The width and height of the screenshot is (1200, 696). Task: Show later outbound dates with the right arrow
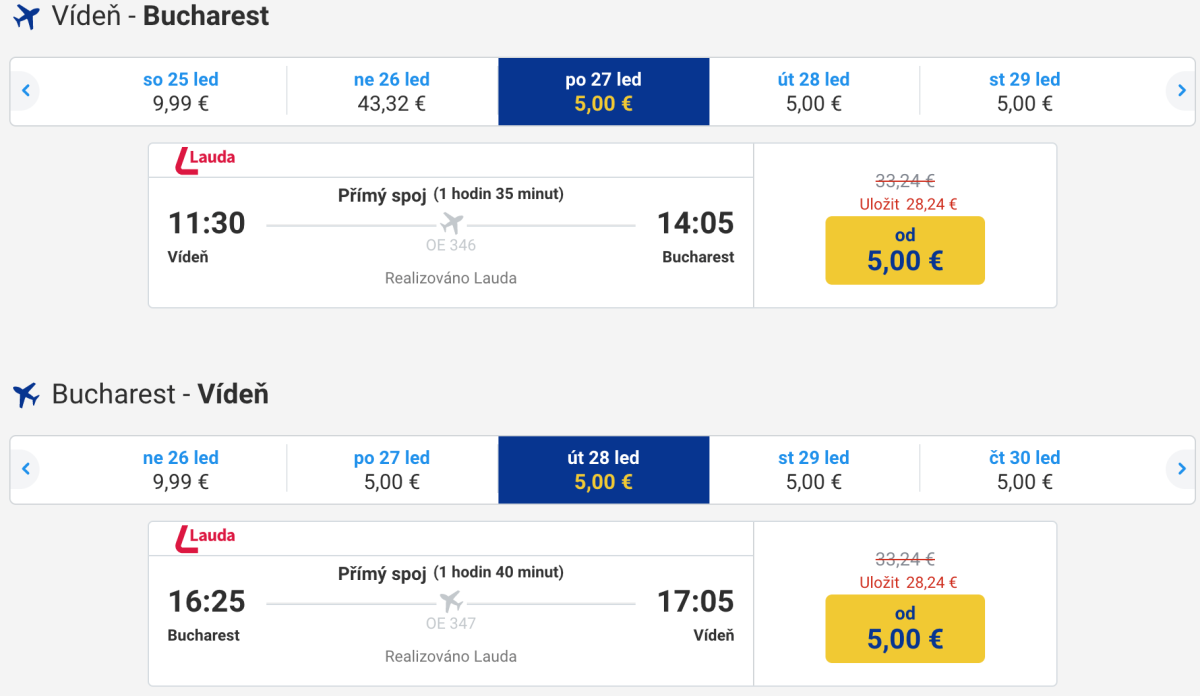coord(1181,91)
